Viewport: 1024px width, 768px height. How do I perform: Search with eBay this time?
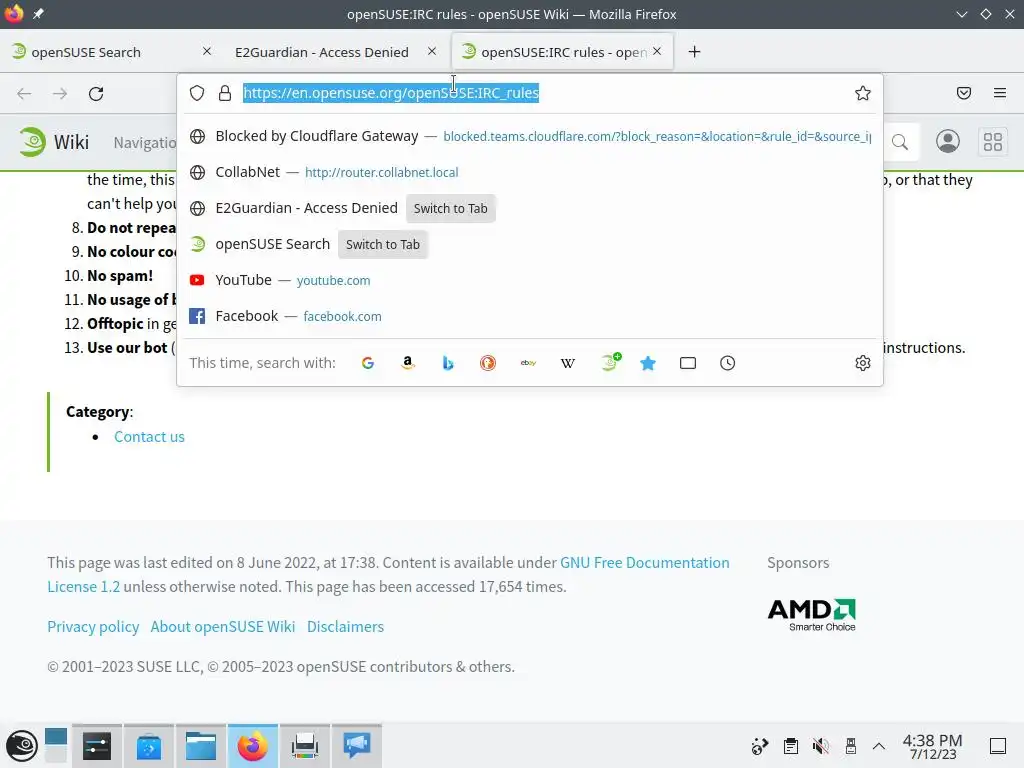pos(528,363)
